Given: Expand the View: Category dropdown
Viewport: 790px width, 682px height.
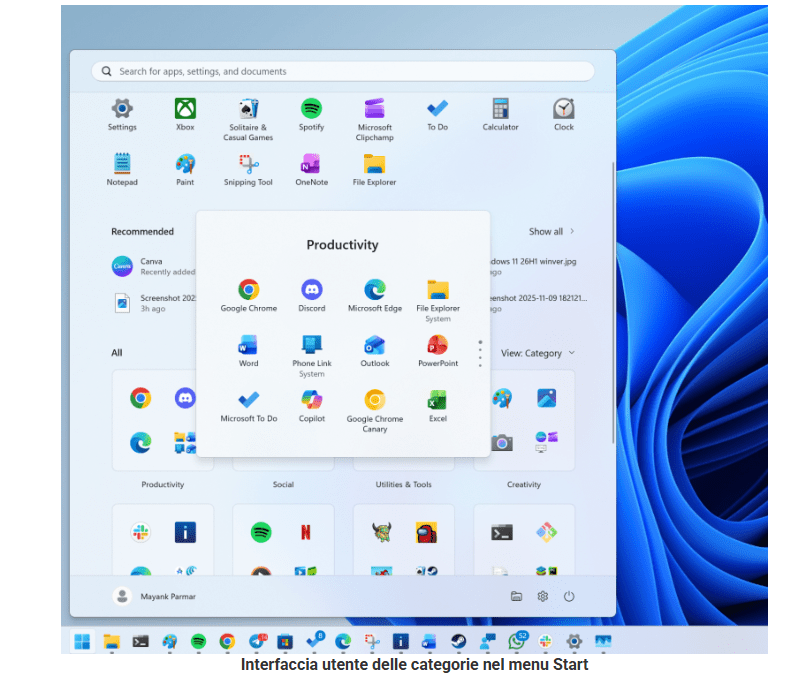Looking at the screenshot, I should click(538, 353).
